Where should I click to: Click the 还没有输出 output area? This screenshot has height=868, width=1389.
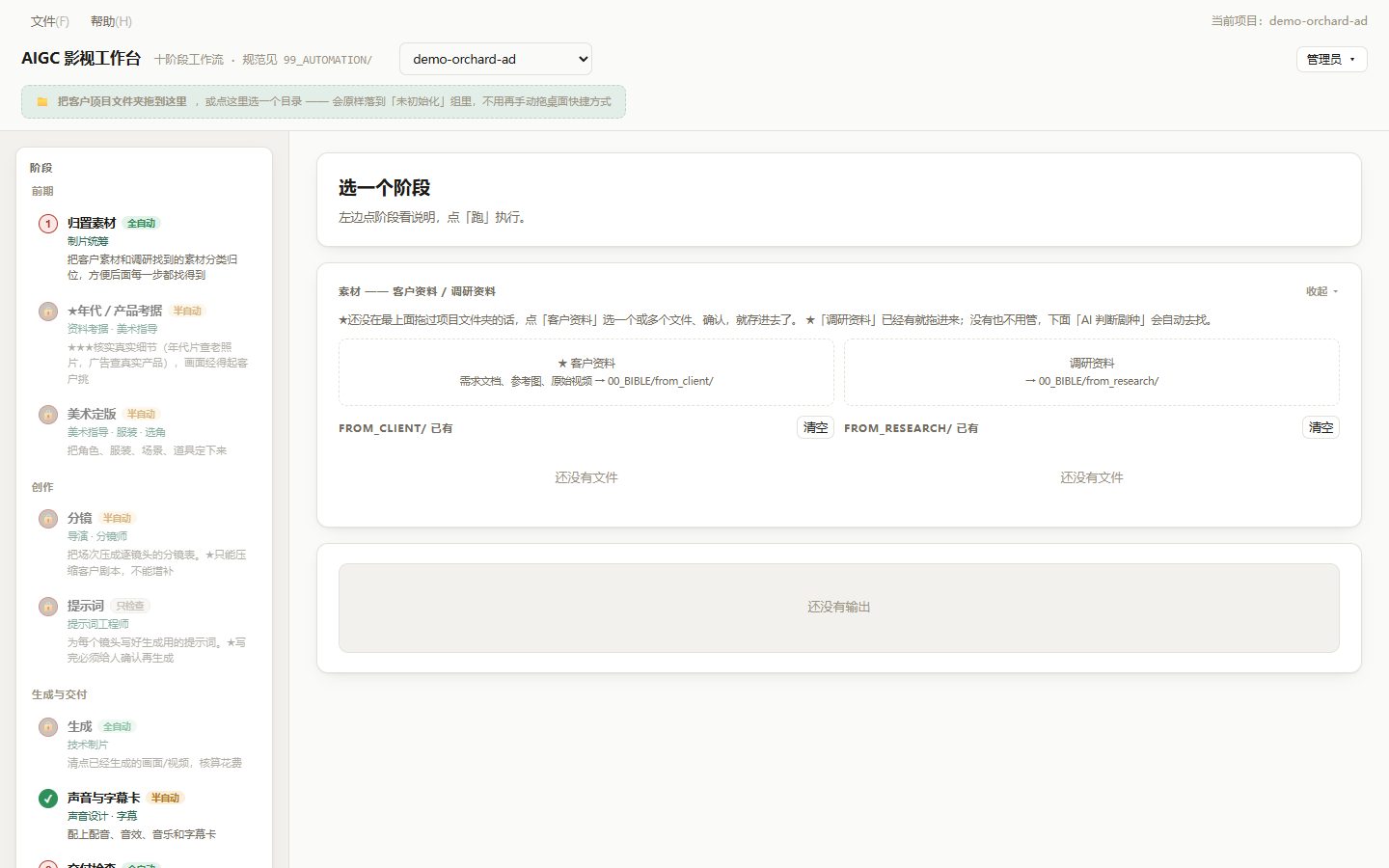point(839,608)
